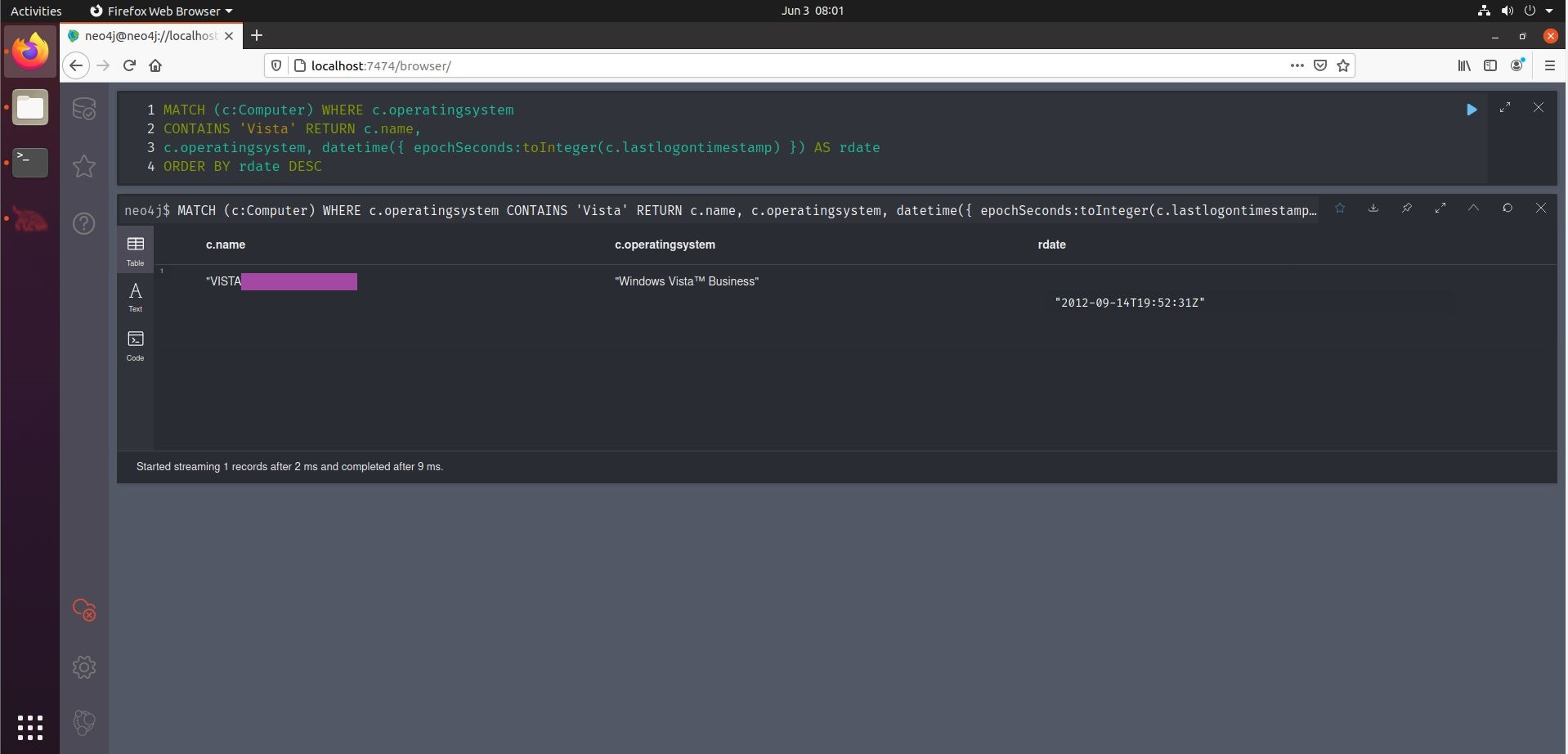
Task: Switch to Table view
Action: pyautogui.click(x=136, y=250)
